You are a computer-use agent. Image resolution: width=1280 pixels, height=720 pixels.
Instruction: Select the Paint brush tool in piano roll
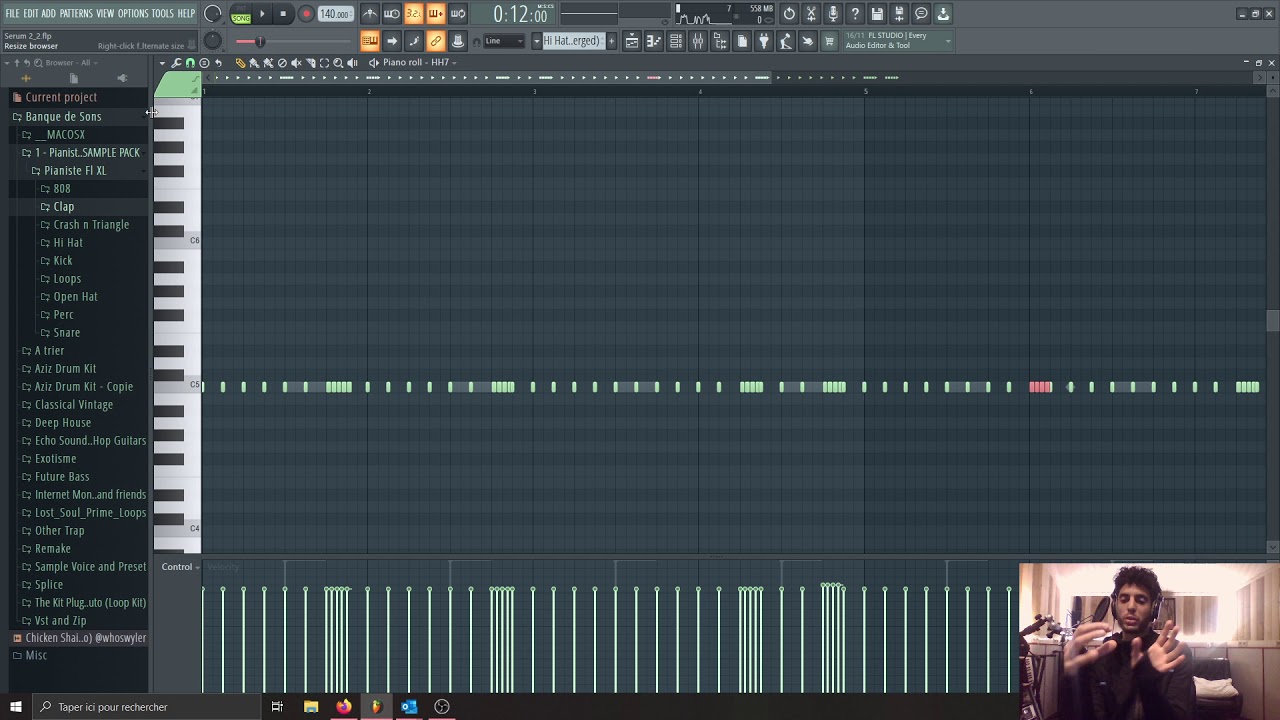254,62
